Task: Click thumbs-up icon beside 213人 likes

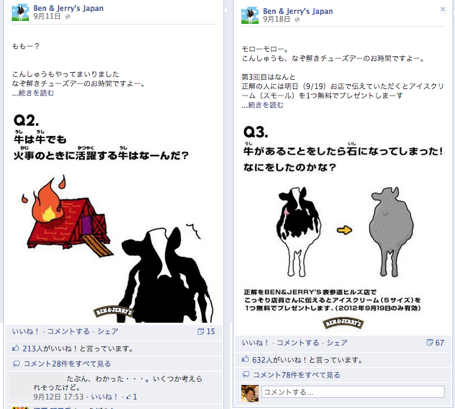Action: [16, 348]
